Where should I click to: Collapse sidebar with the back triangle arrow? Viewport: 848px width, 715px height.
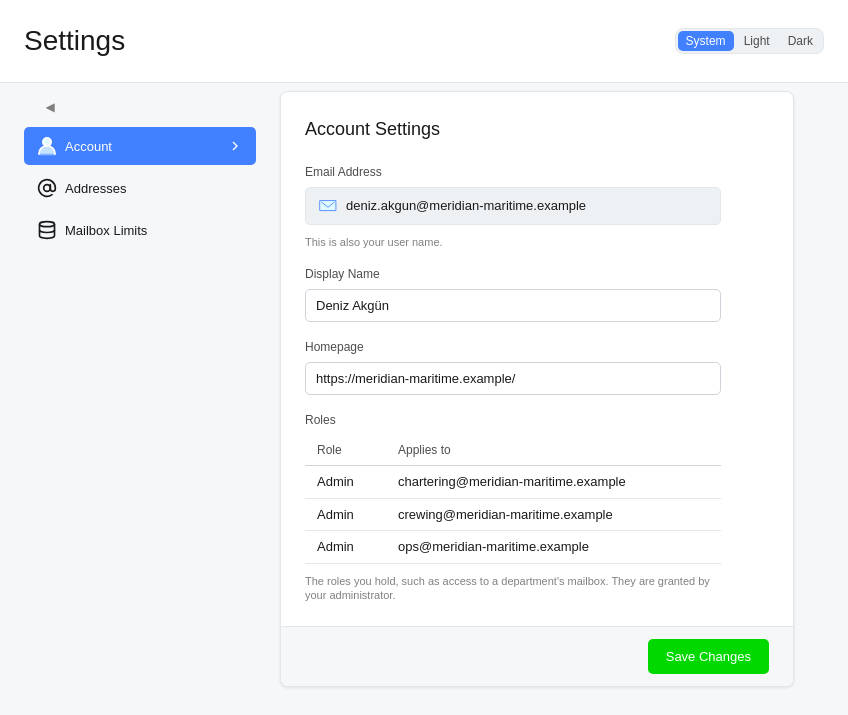point(50,108)
